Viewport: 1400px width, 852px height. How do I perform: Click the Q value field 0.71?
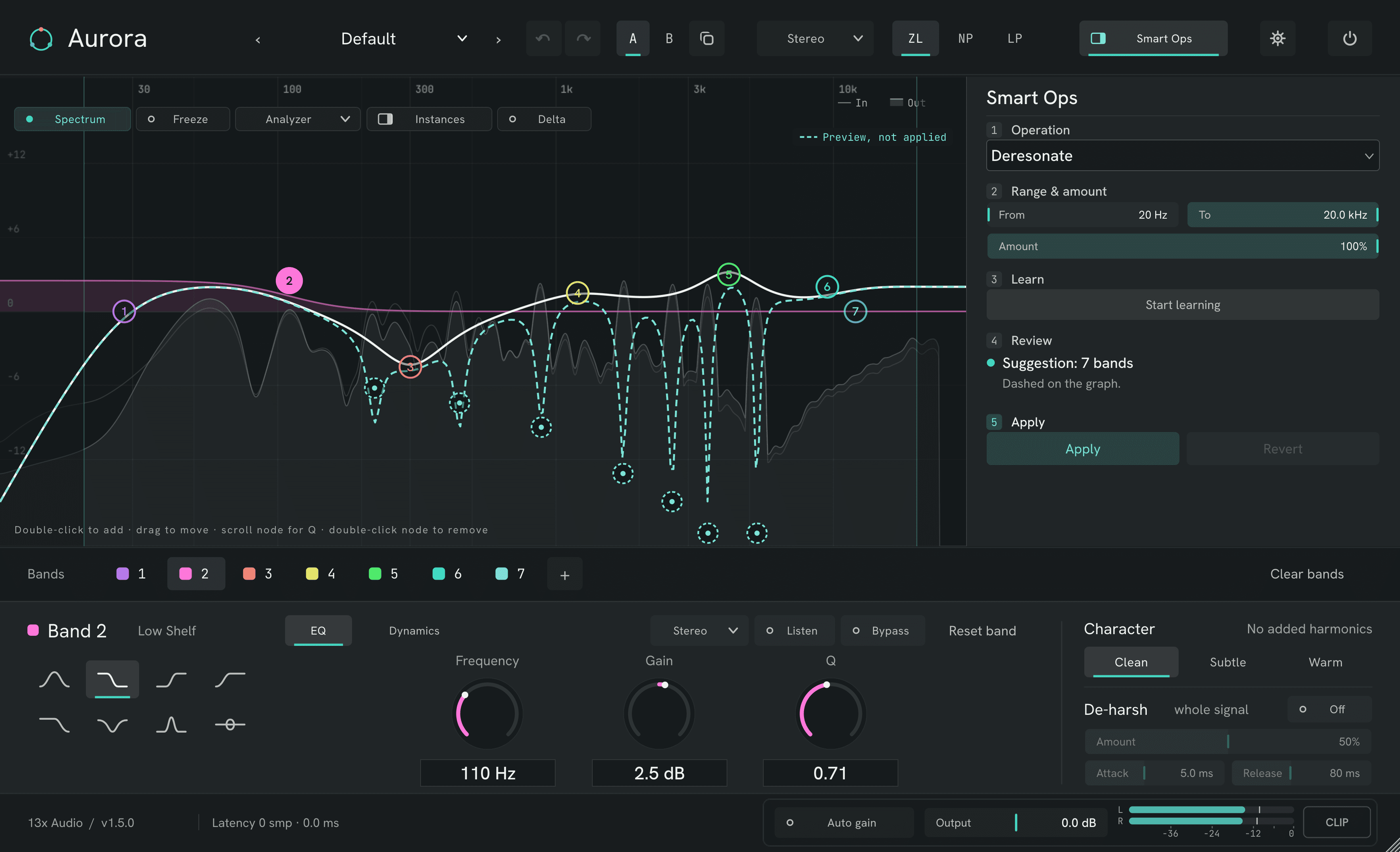coord(830,773)
